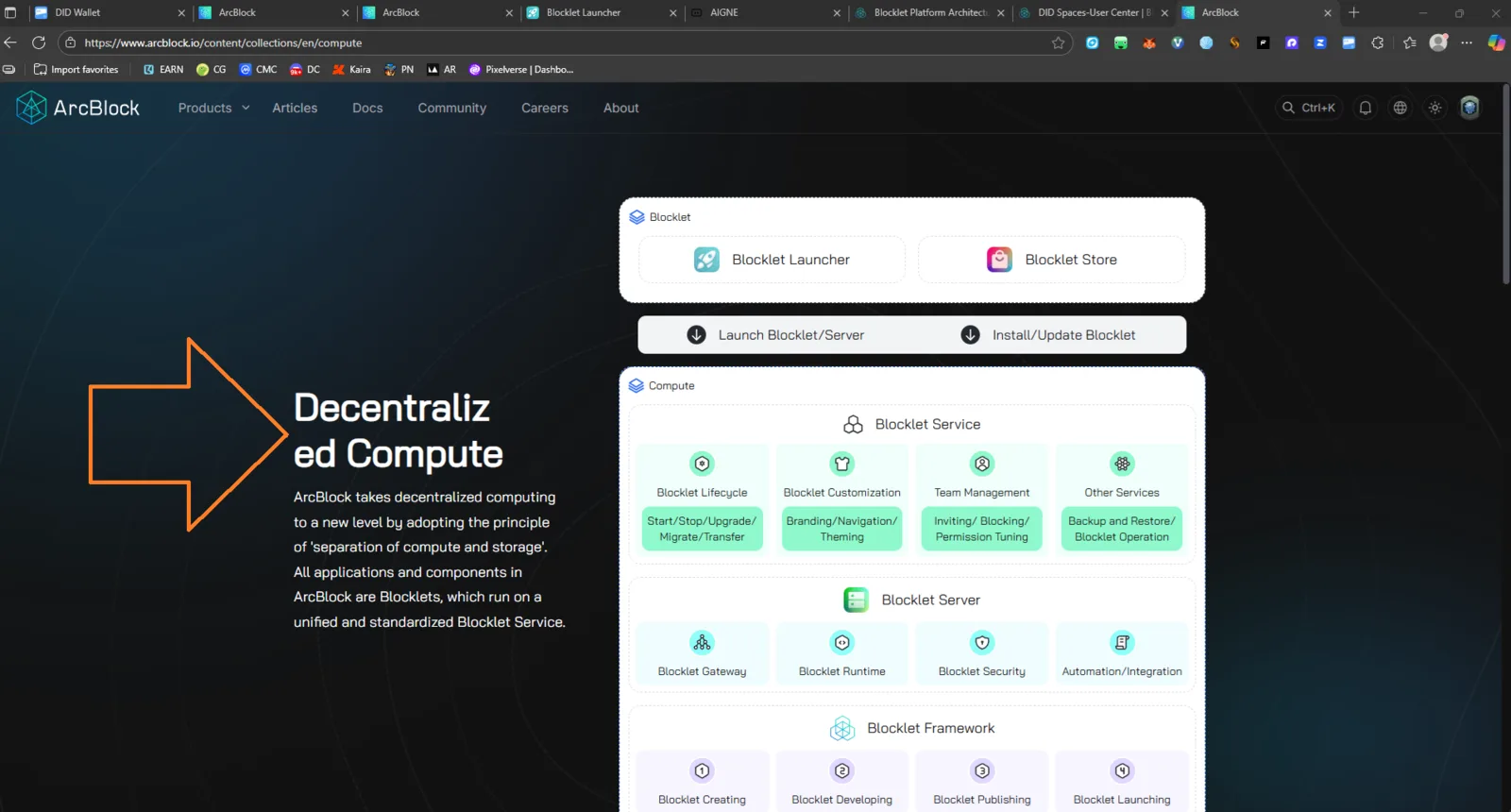
Task: Click the Blocklet Creating step 1 icon
Action: tap(702, 771)
